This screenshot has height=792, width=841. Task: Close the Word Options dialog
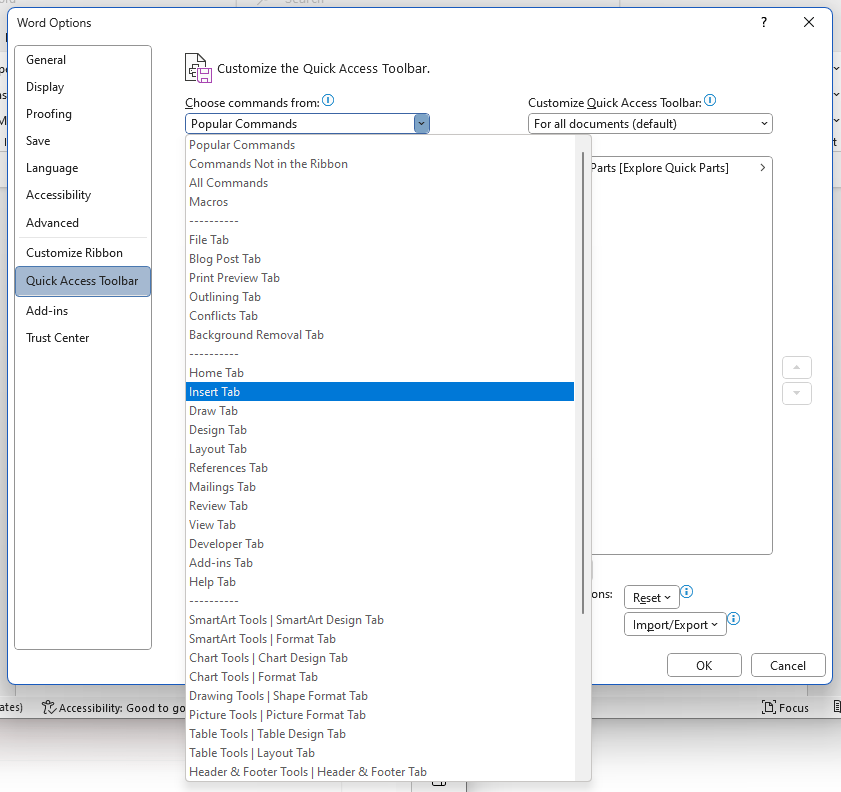[809, 22]
